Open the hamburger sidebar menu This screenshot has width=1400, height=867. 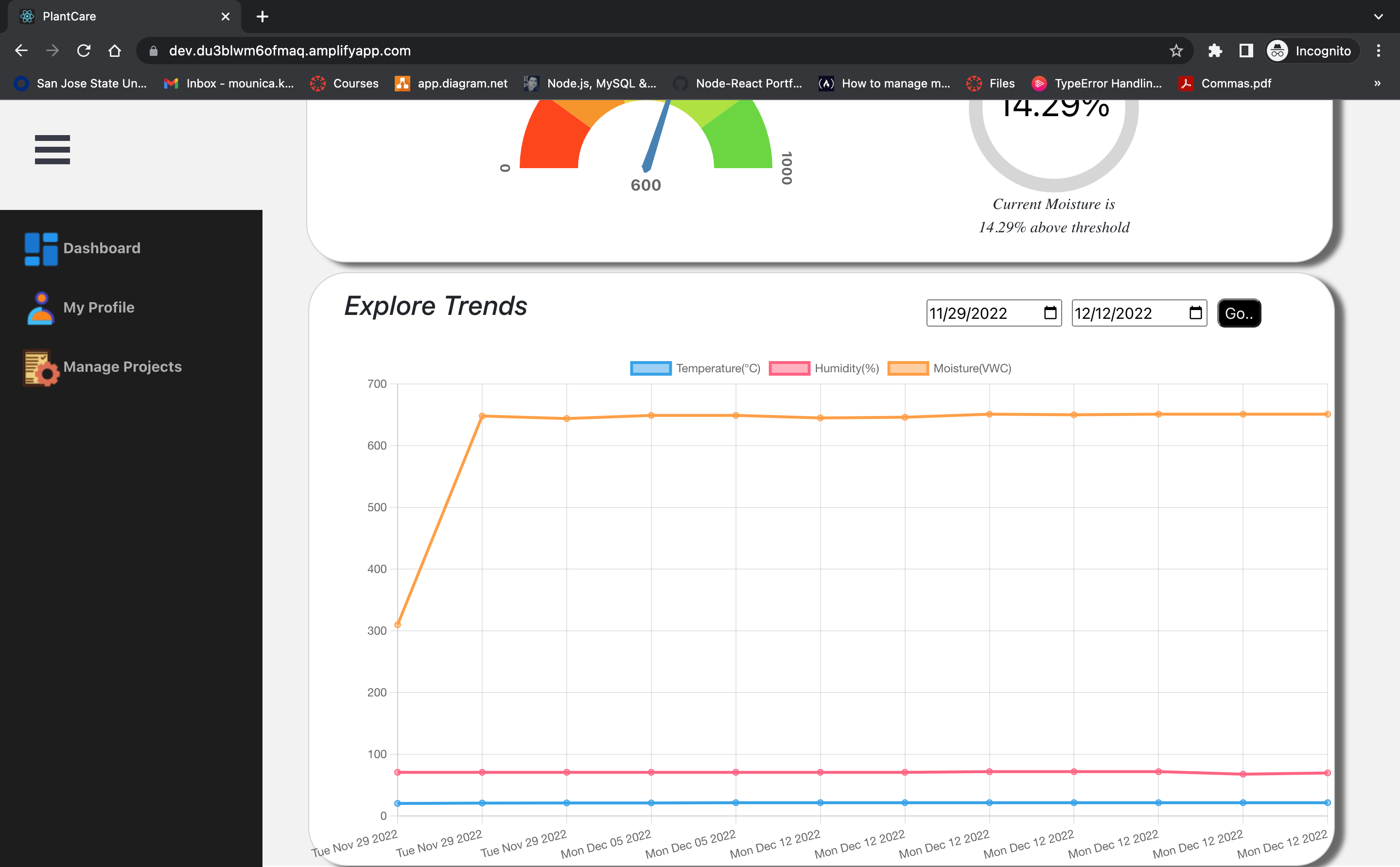[52, 150]
